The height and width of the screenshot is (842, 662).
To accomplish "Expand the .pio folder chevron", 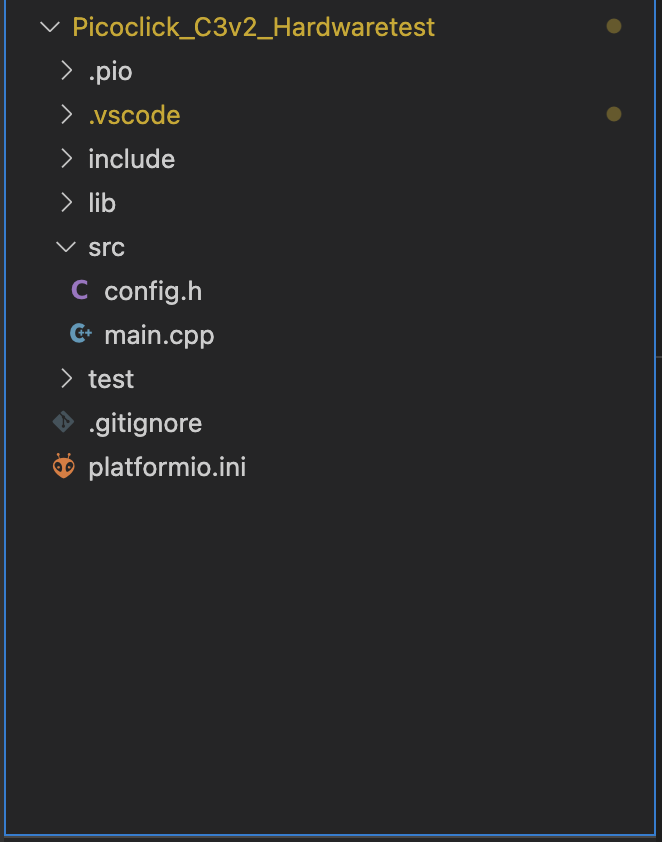I will coord(67,70).
